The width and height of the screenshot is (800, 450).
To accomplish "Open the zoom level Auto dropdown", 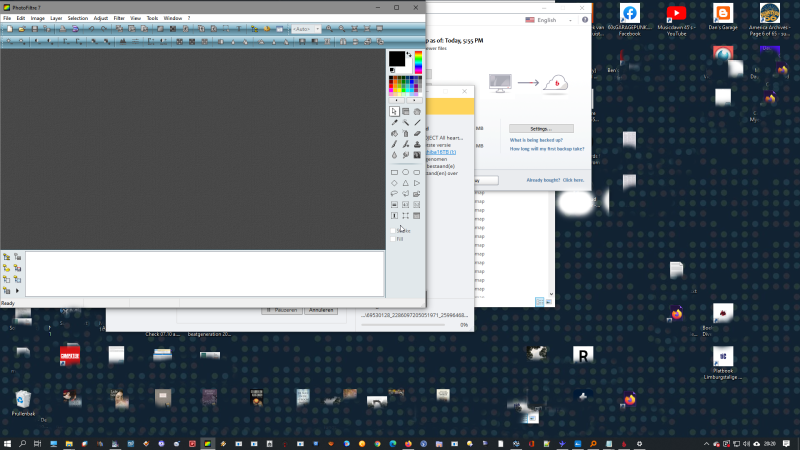I will click(x=306, y=29).
